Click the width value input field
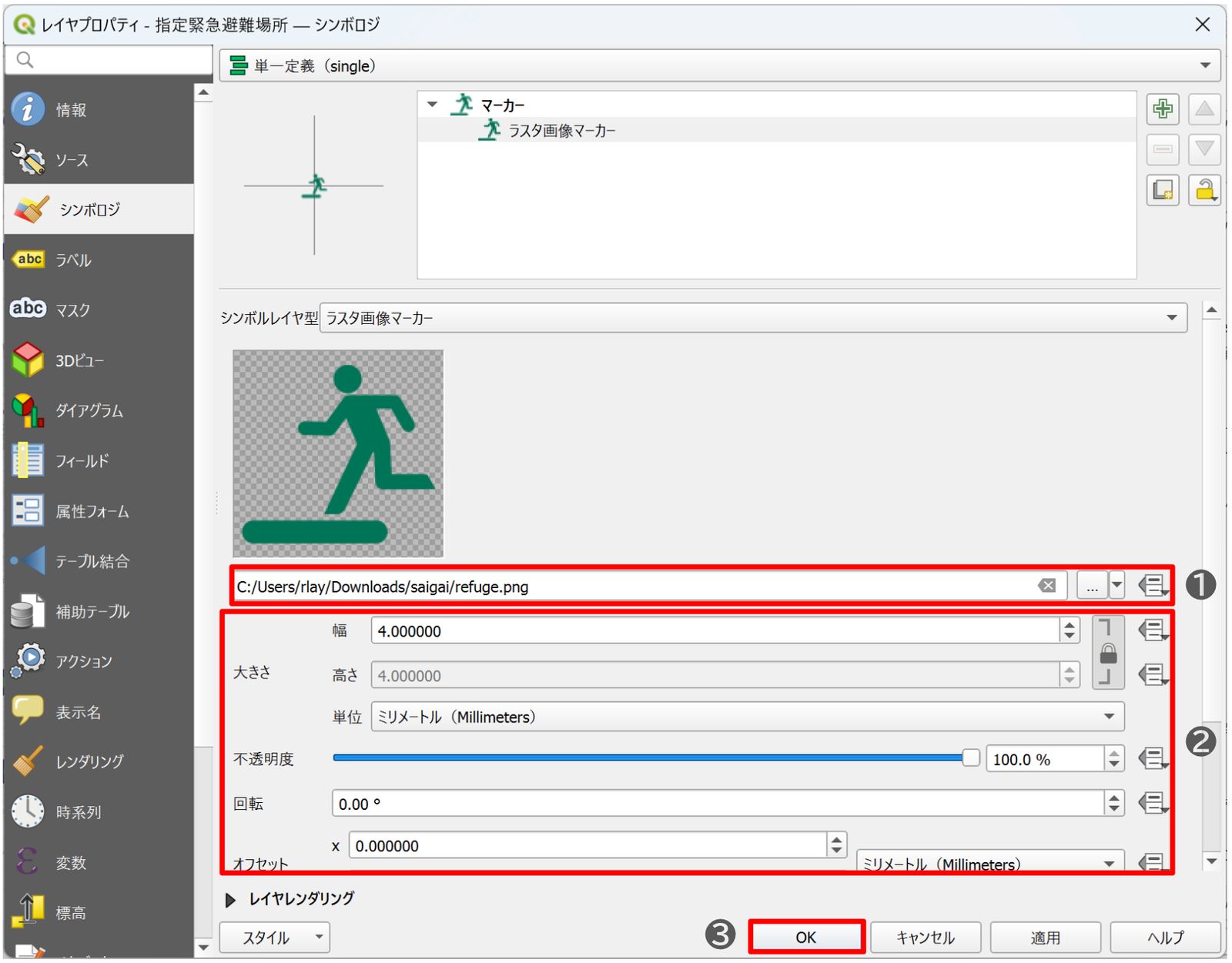This screenshot has height=963, width=1232. click(x=715, y=630)
